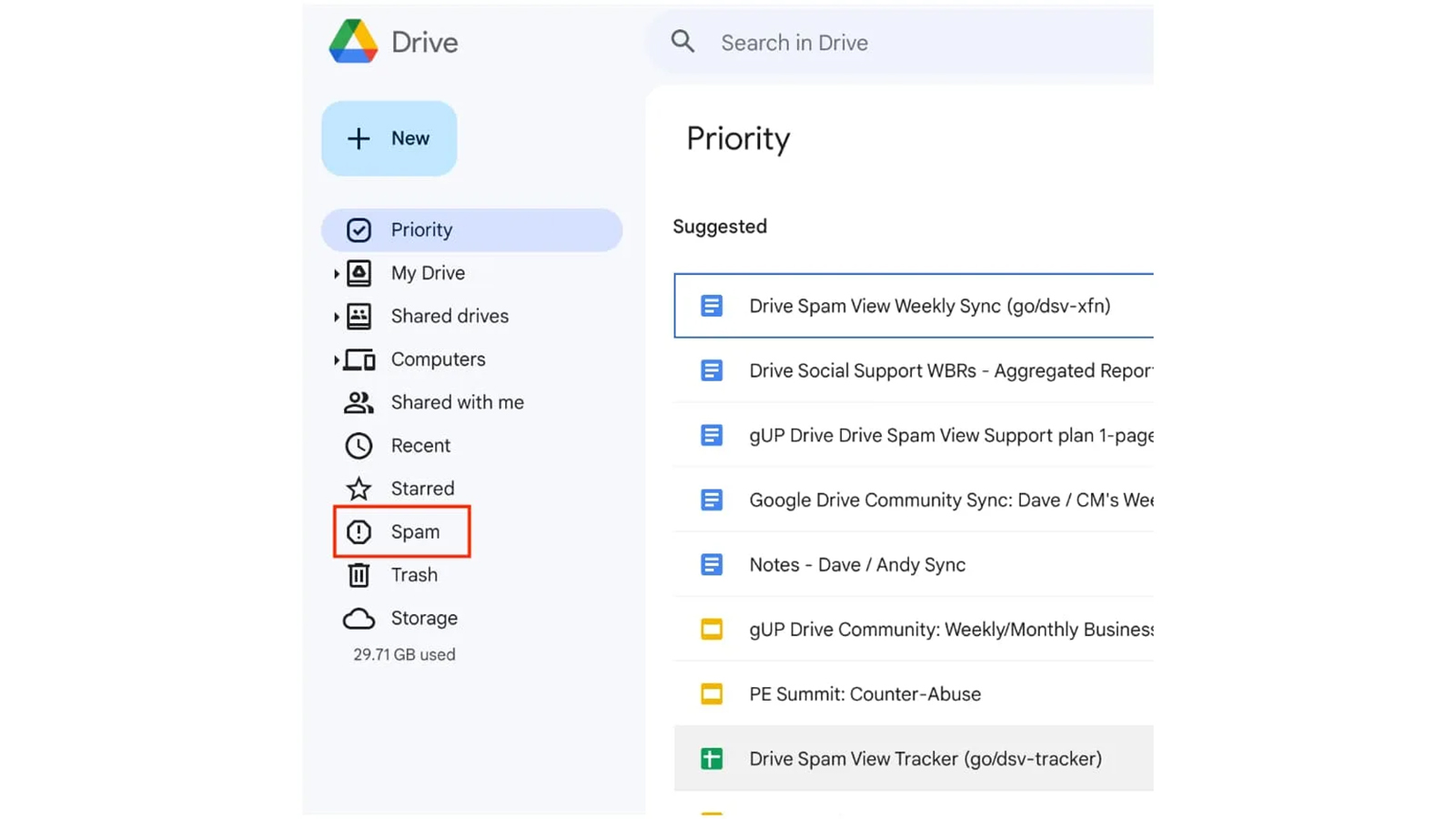This screenshot has height=819, width=1456.
Task: Open Computers label
Action: (x=438, y=359)
